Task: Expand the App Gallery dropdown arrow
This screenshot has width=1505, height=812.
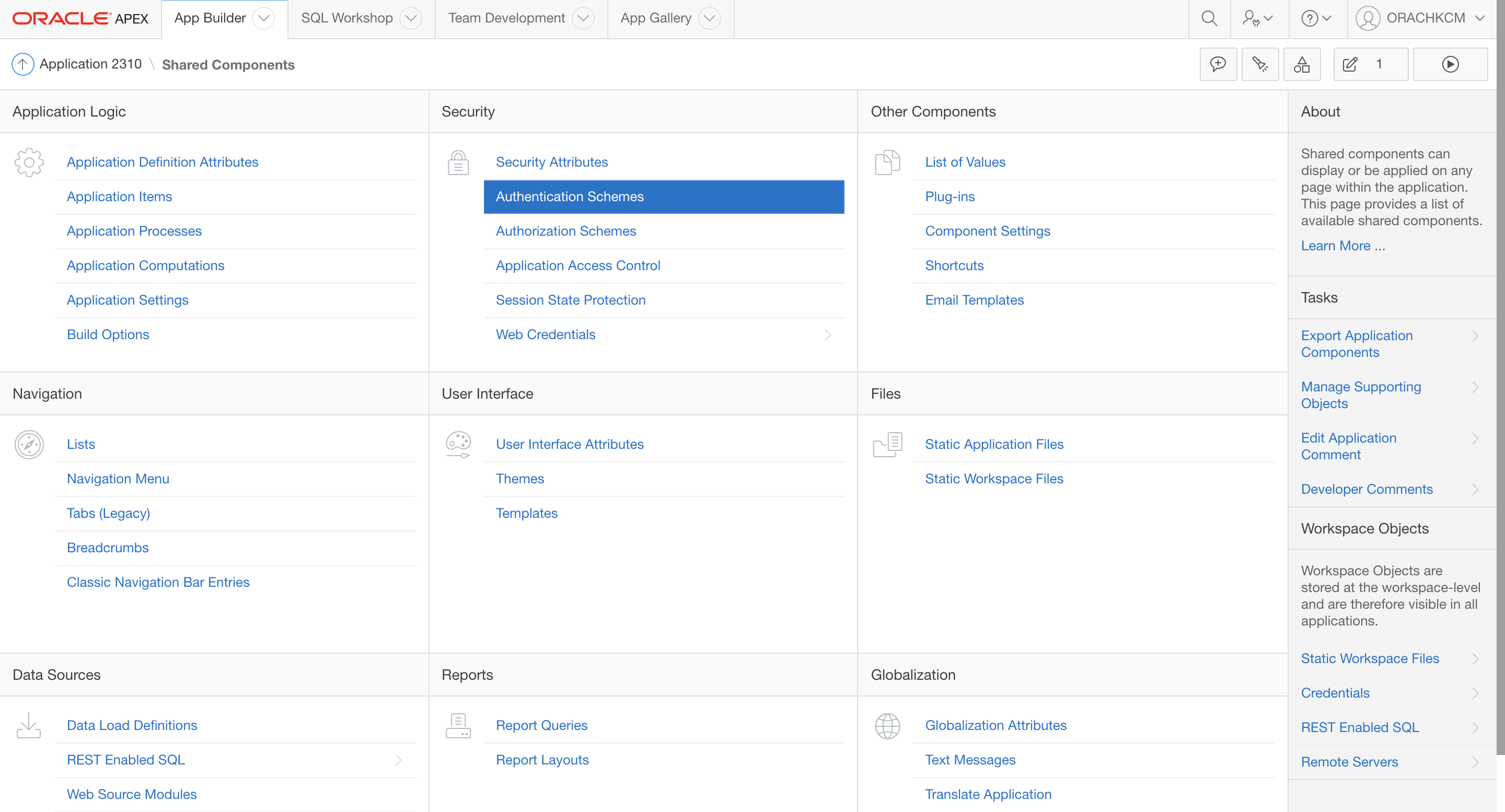Action: click(709, 19)
